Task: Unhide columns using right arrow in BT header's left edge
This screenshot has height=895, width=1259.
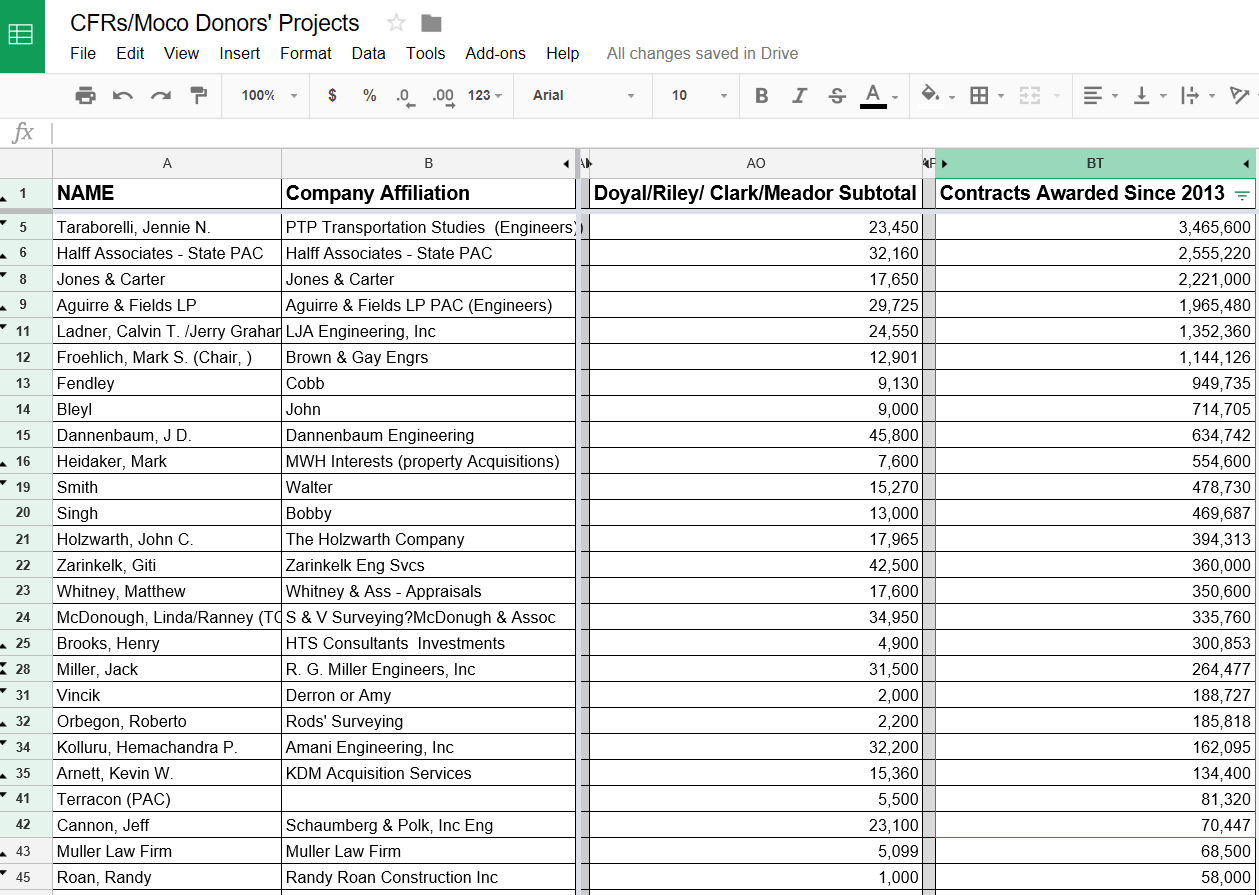Action: click(x=944, y=163)
